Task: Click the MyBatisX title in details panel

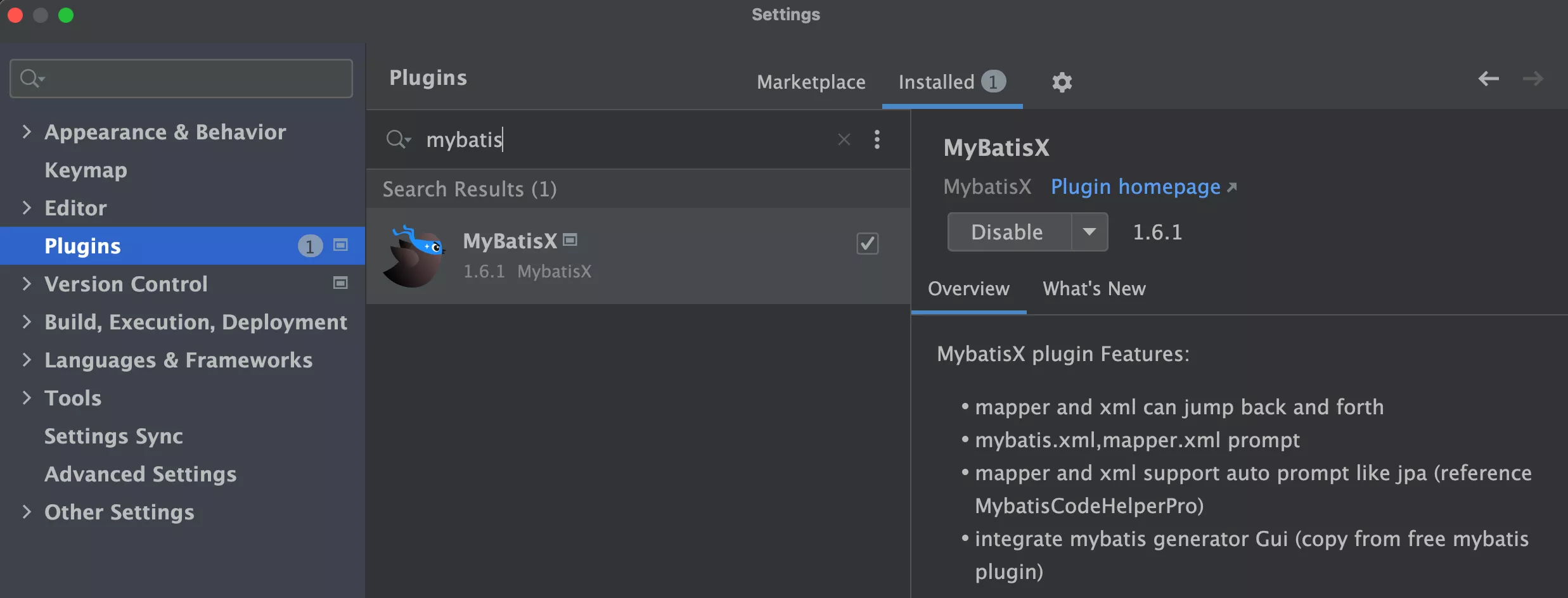Action: [996, 148]
